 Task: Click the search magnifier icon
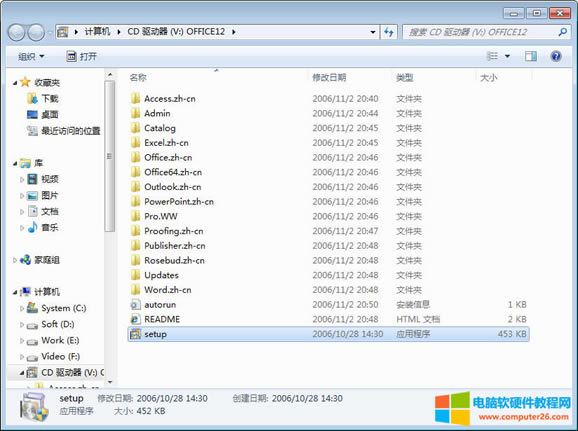(x=563, y=32)
